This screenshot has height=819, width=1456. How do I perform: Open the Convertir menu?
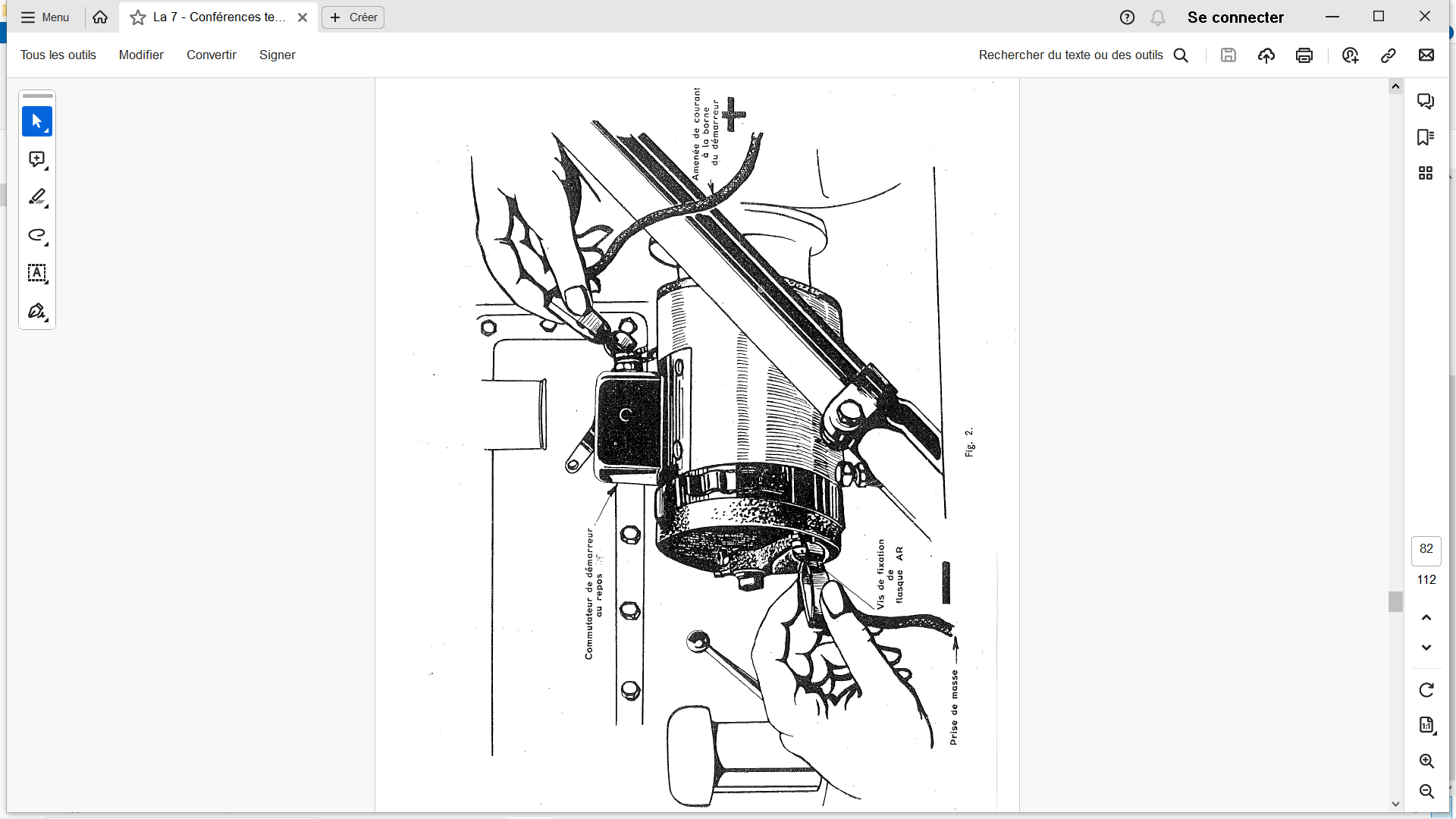click(212, 55)
